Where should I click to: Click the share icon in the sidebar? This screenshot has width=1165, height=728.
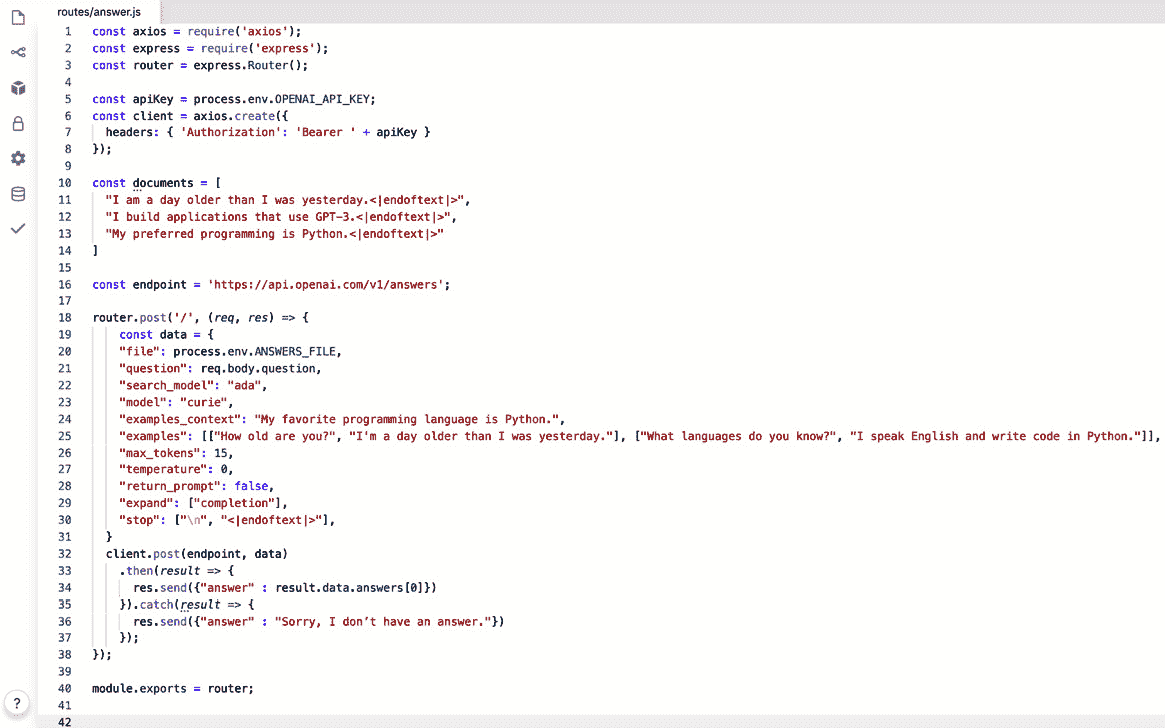point(15,51)
